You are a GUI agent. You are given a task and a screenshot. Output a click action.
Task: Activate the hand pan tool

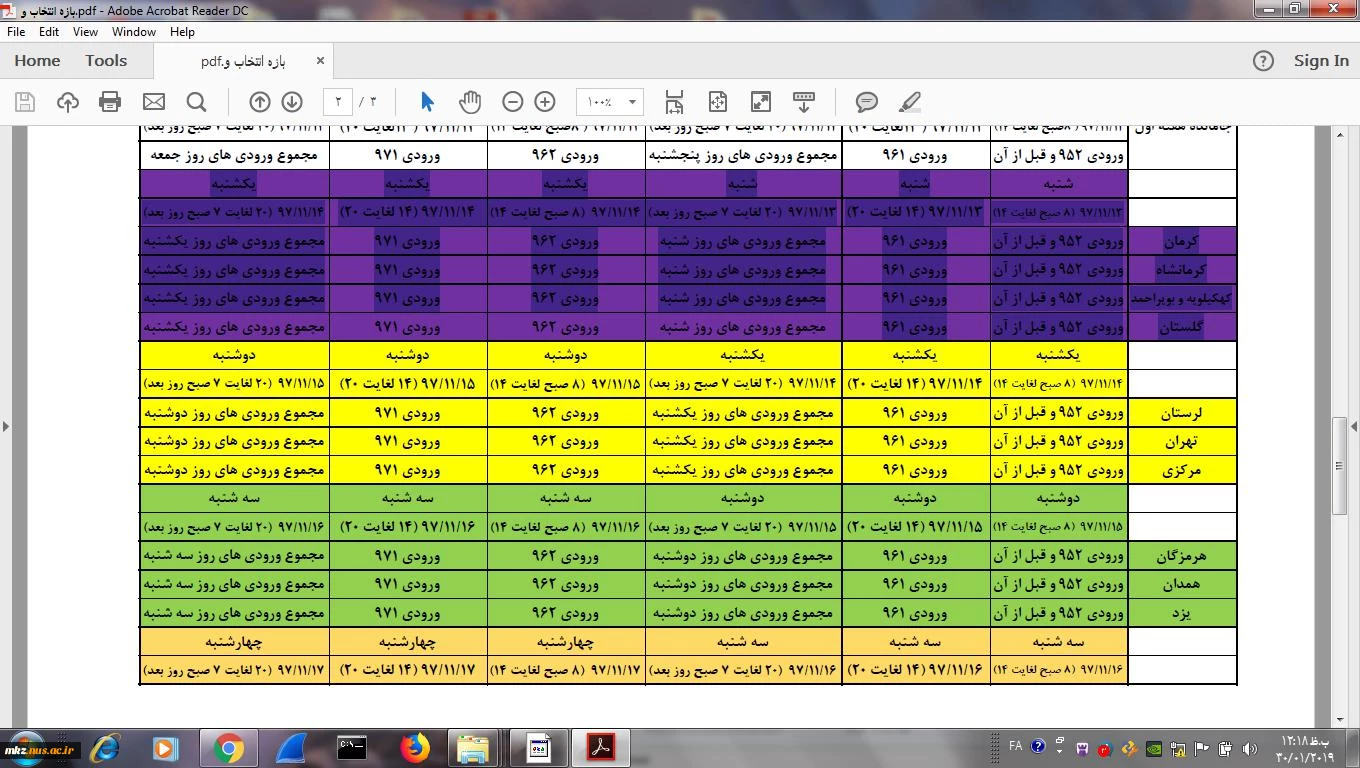coord(470,102)
